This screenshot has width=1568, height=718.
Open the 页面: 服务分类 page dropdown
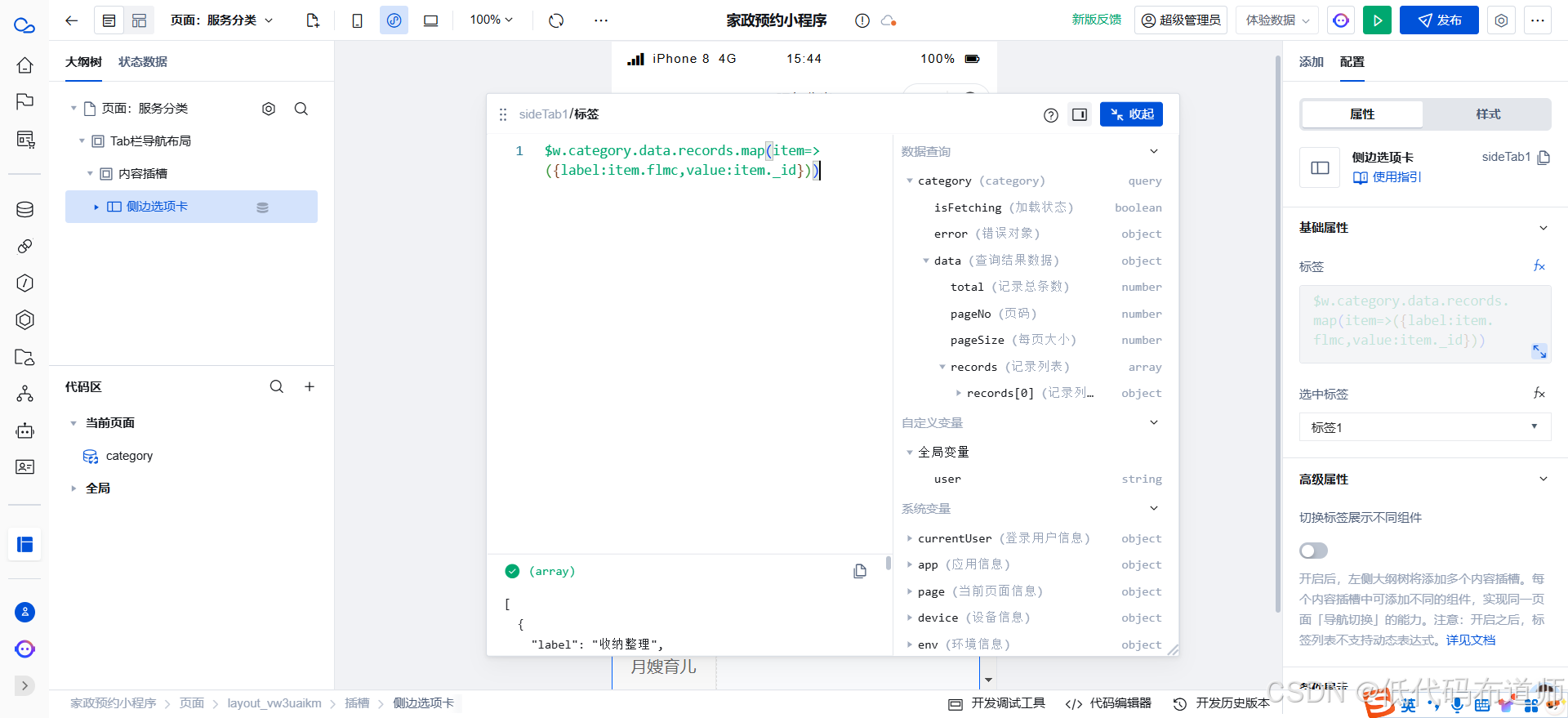[221, 20]
